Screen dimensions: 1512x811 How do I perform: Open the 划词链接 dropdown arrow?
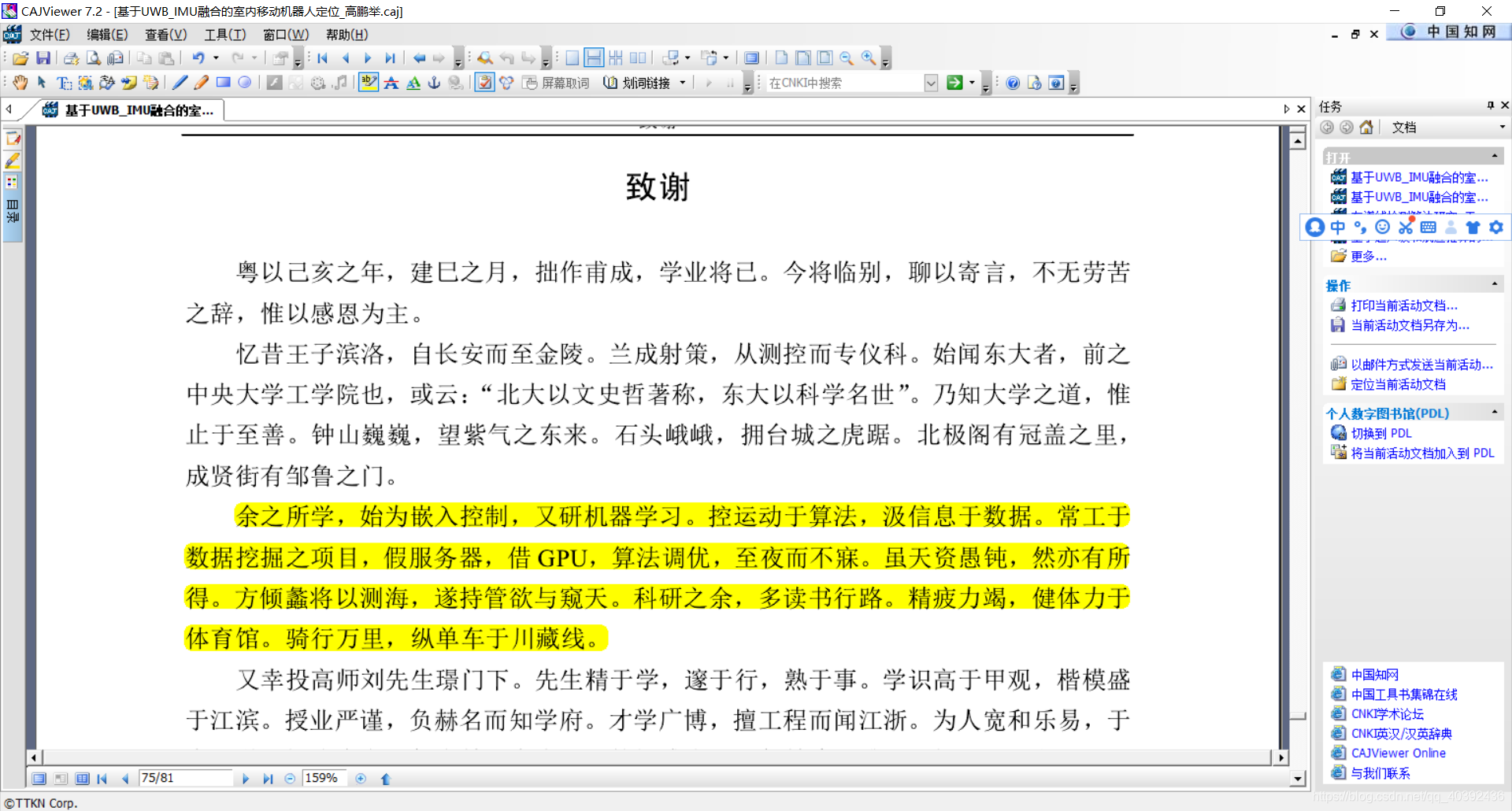(x=682, y=83)
